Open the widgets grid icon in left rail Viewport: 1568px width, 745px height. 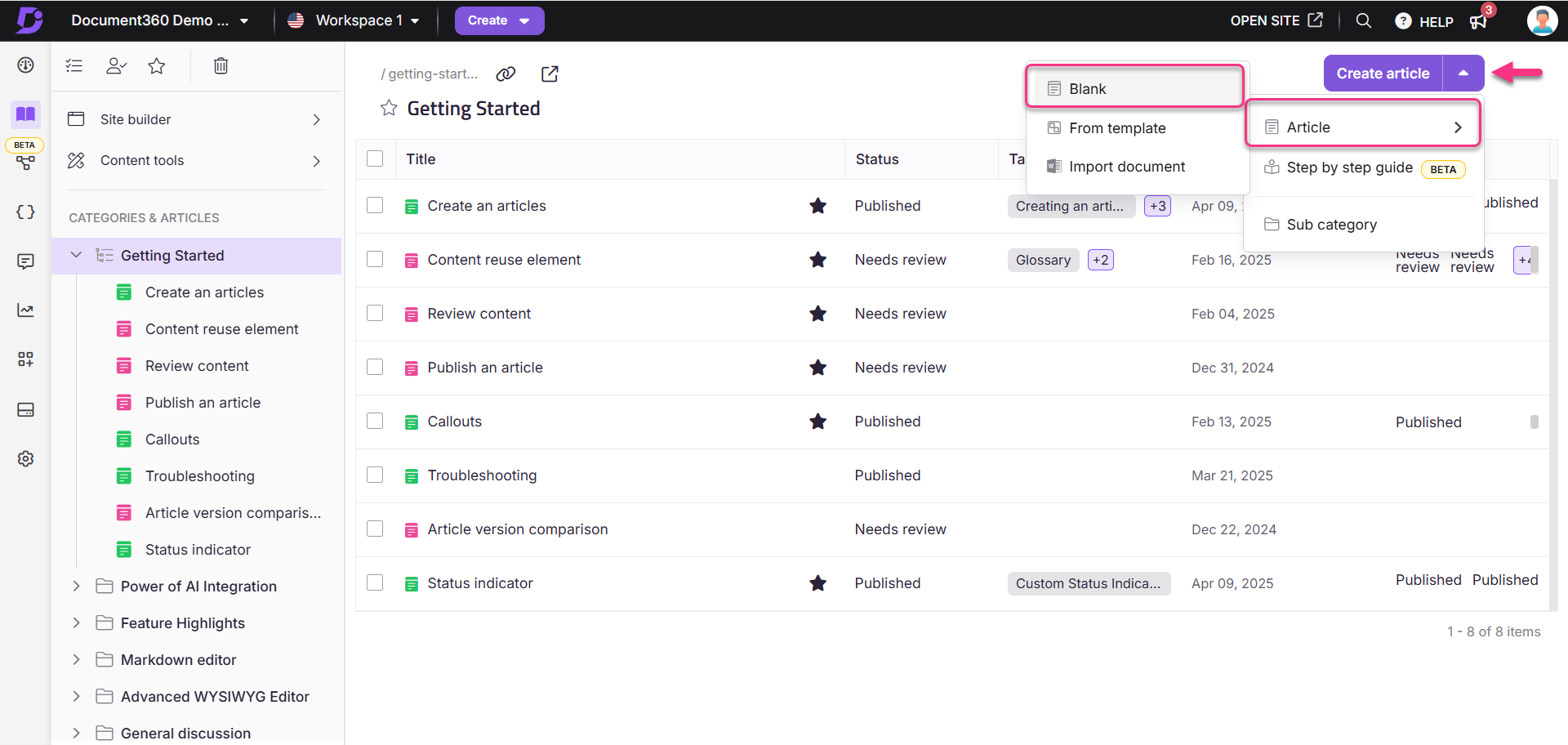click(x=25, y=359)
